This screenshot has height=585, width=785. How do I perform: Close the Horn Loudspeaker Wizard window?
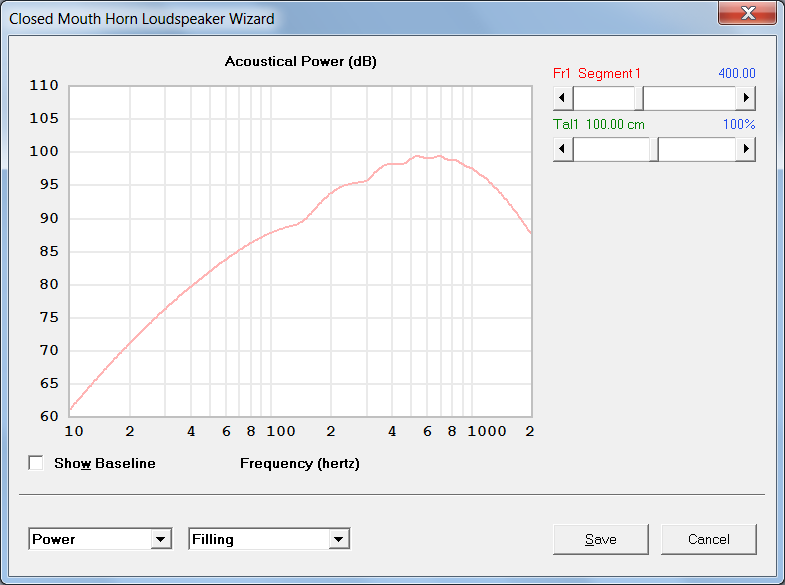coord(748,13)
